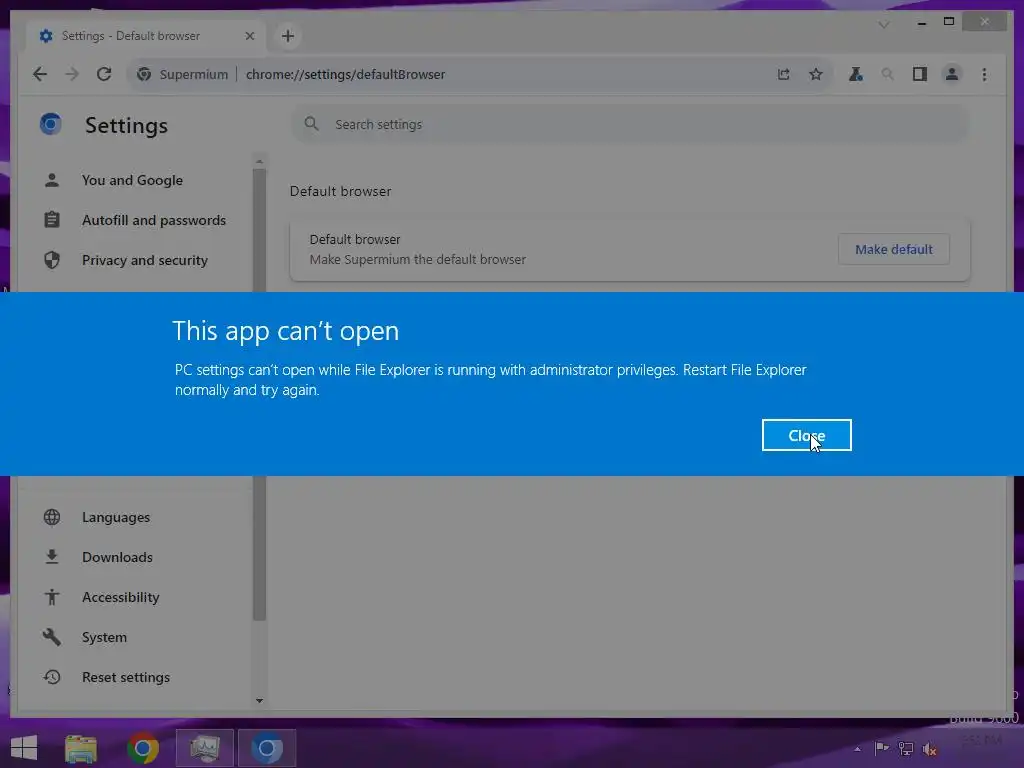Open the Windows Start button
The height and width of the screenshot is (768, 1024).
24,748
